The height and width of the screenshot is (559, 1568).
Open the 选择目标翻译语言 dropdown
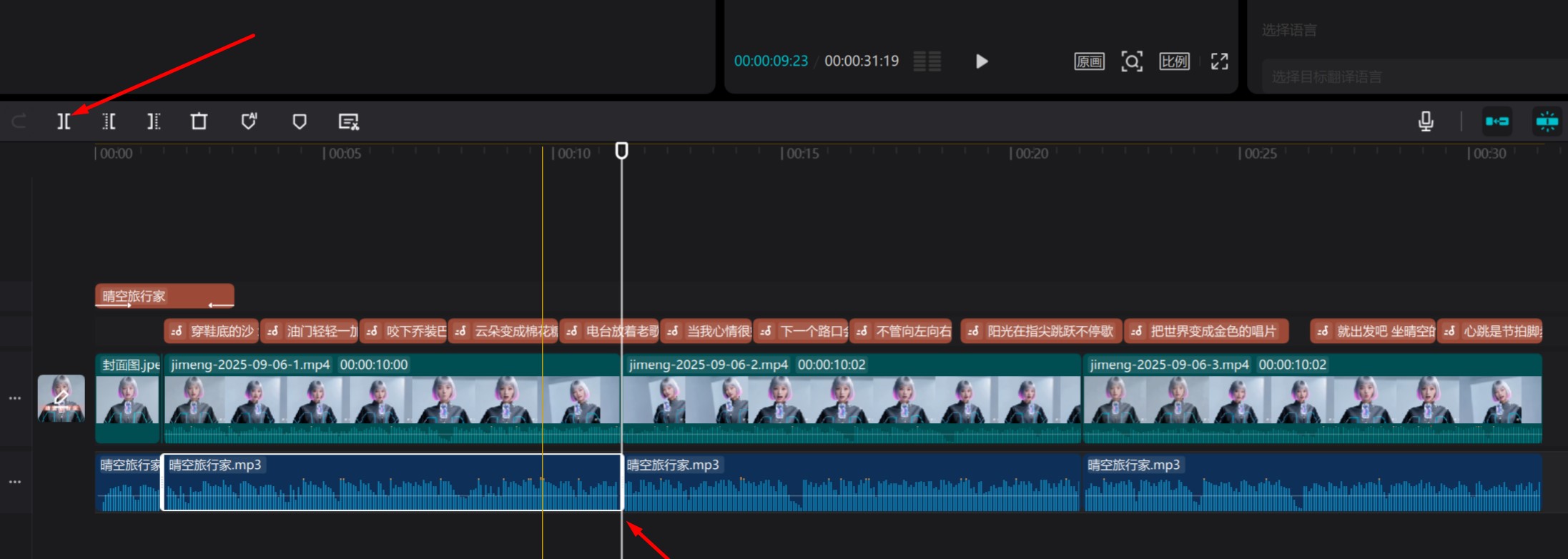click(x=1401, y=77)
